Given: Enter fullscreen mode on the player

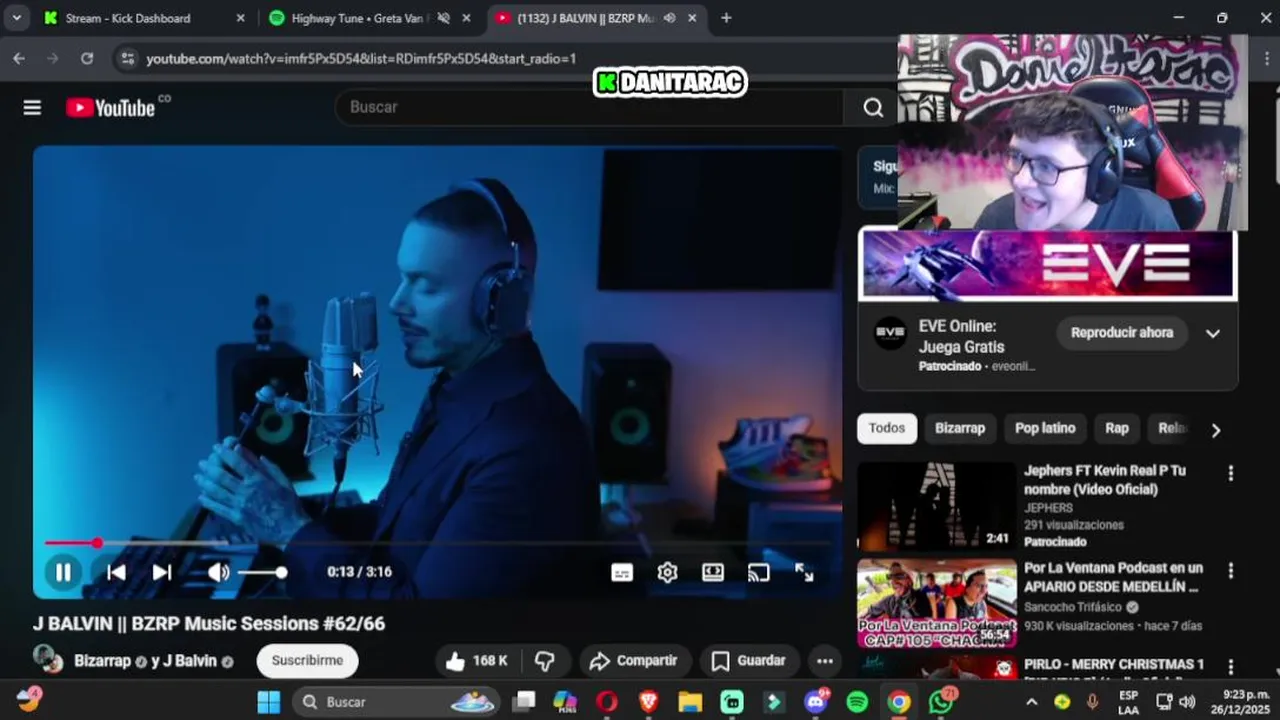Looking at the screenshot, I should click(x=804, y=572).
